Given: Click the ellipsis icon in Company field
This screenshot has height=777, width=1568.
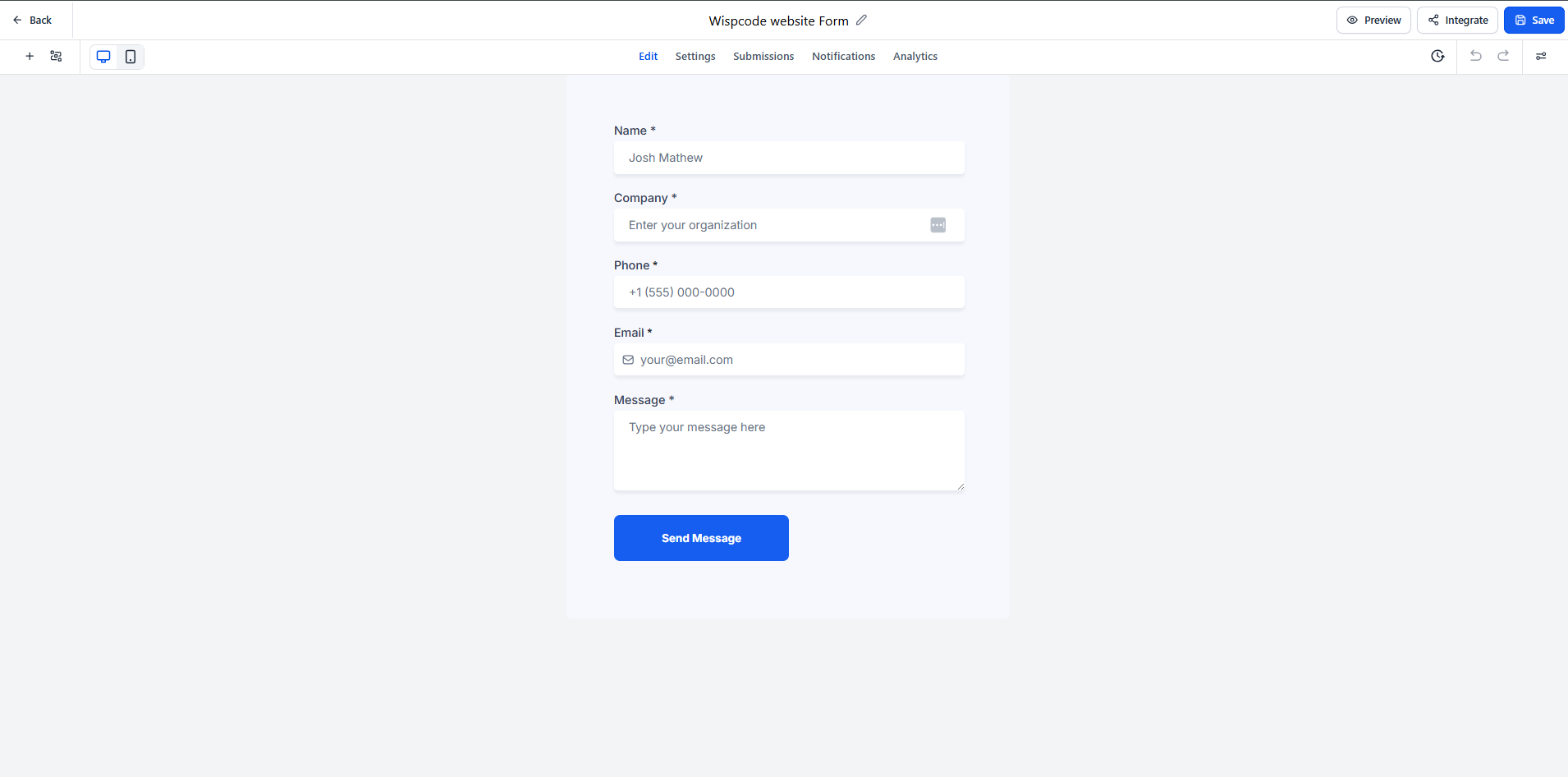Looking at the screenshot, I should coord(938,225).
